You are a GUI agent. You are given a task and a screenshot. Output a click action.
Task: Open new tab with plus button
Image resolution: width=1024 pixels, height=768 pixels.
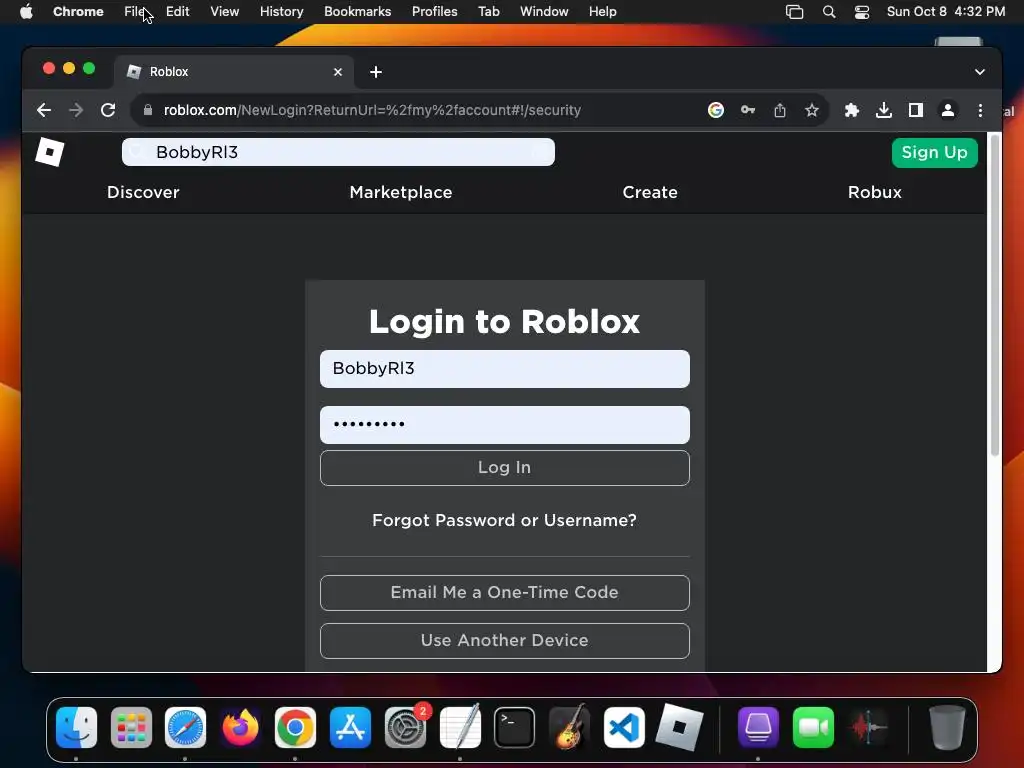376,72
